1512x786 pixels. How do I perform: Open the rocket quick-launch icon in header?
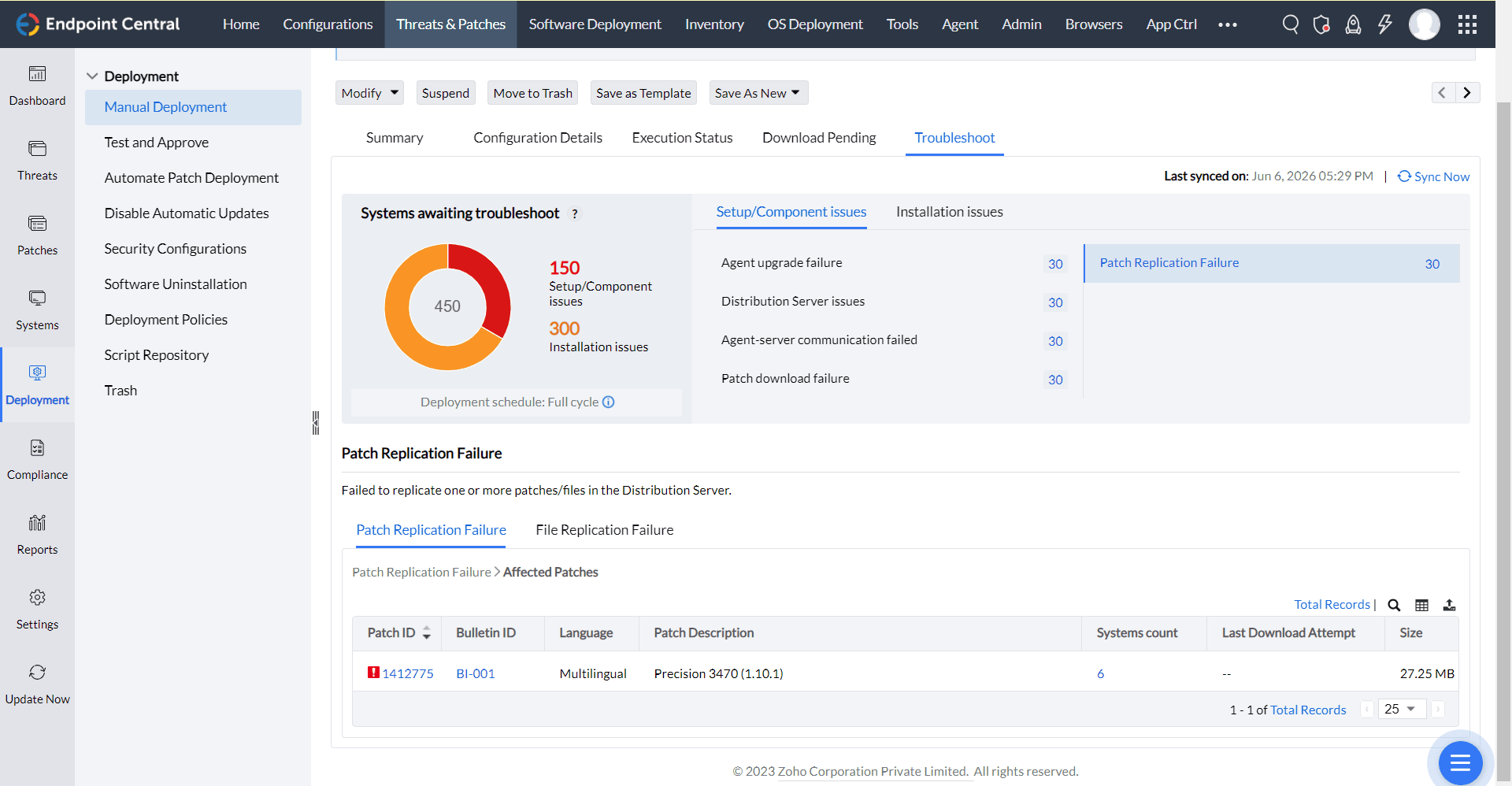click(1353, 24)
